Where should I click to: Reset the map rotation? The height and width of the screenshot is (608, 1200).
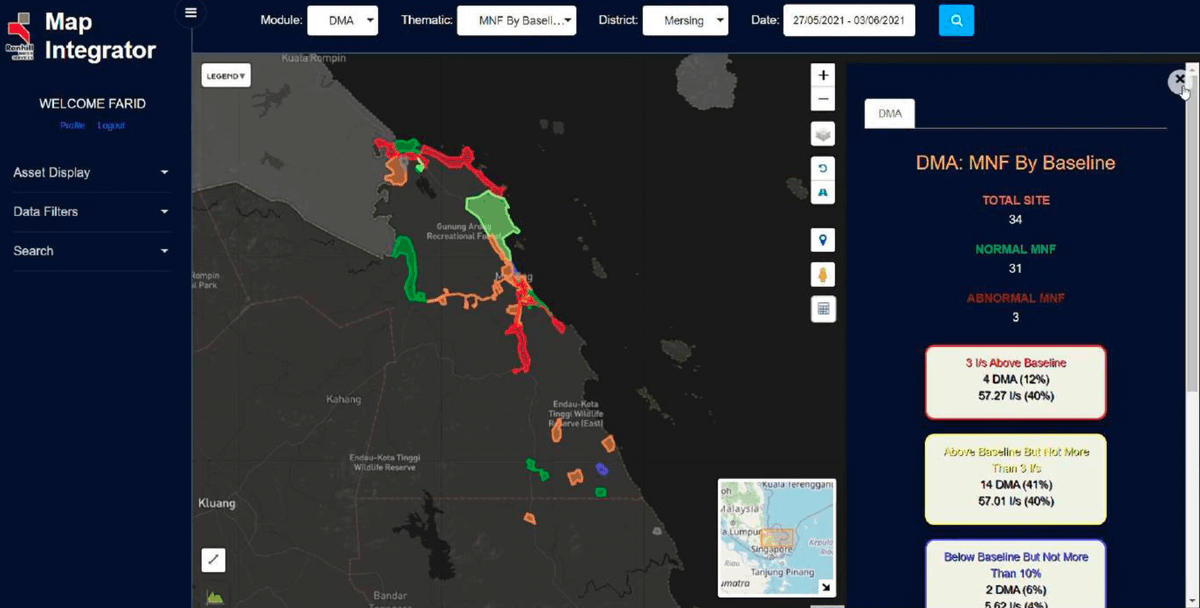click(822, 168)
